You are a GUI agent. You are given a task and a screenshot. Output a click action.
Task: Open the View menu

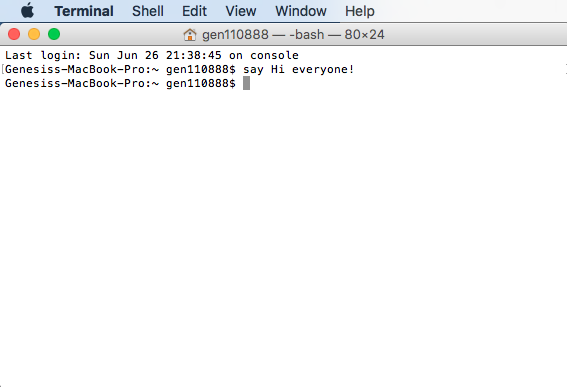click(x=241, y=11)
